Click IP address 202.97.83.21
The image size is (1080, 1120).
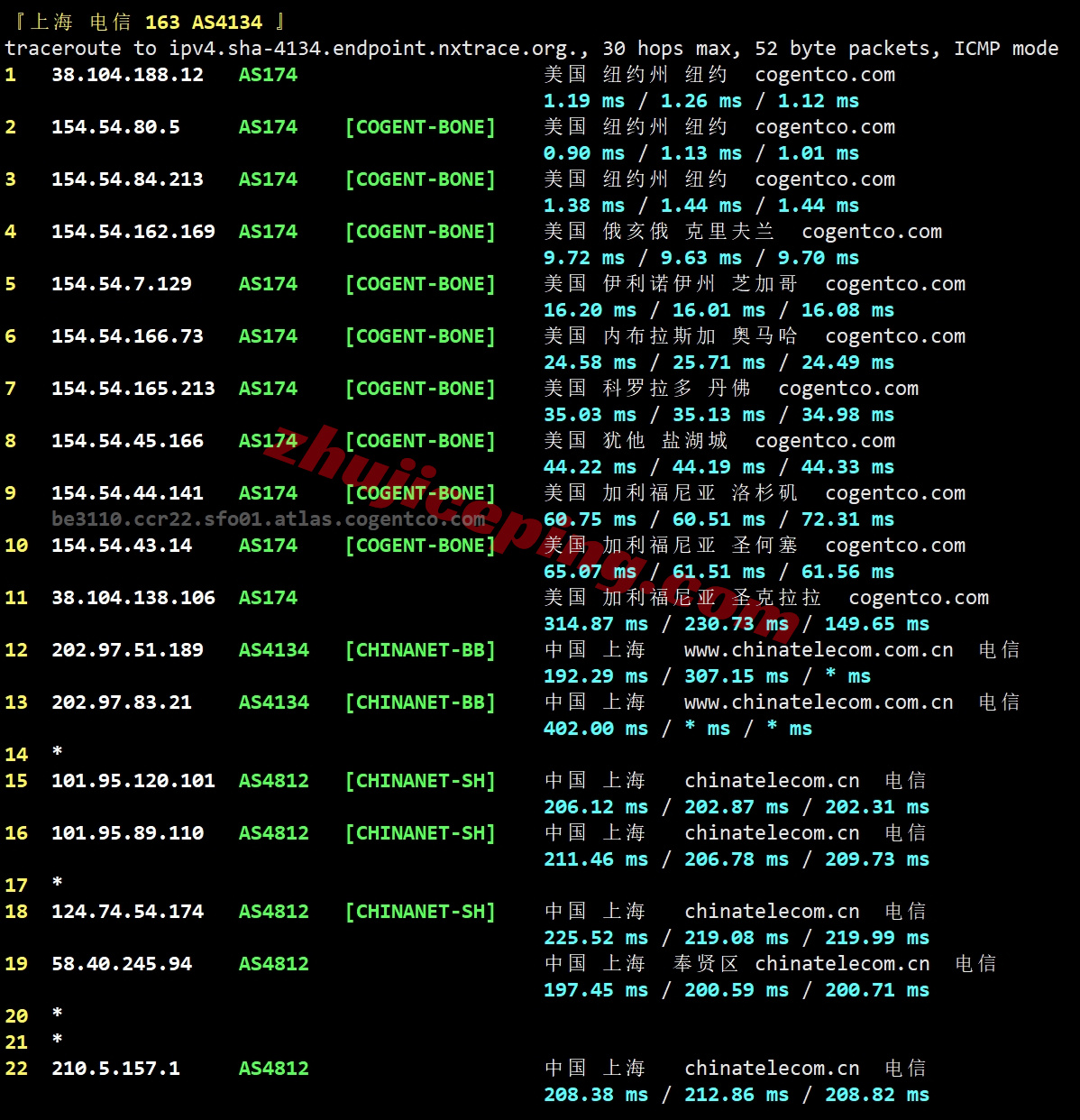[122, 702]
